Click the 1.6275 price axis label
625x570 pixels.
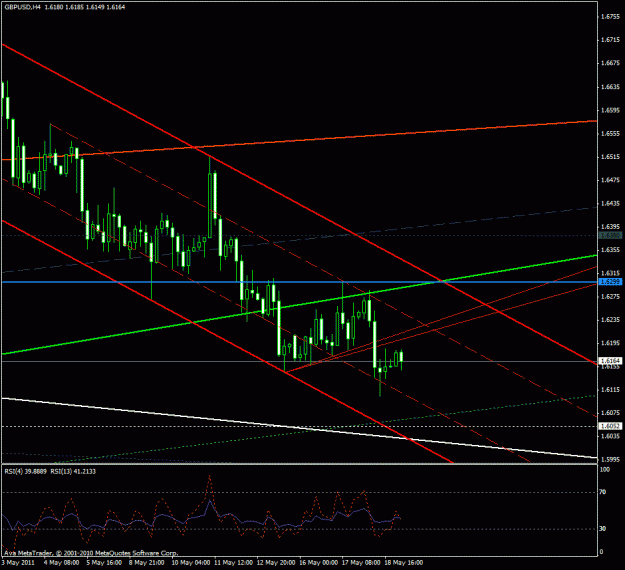click(x=610, y=297)
